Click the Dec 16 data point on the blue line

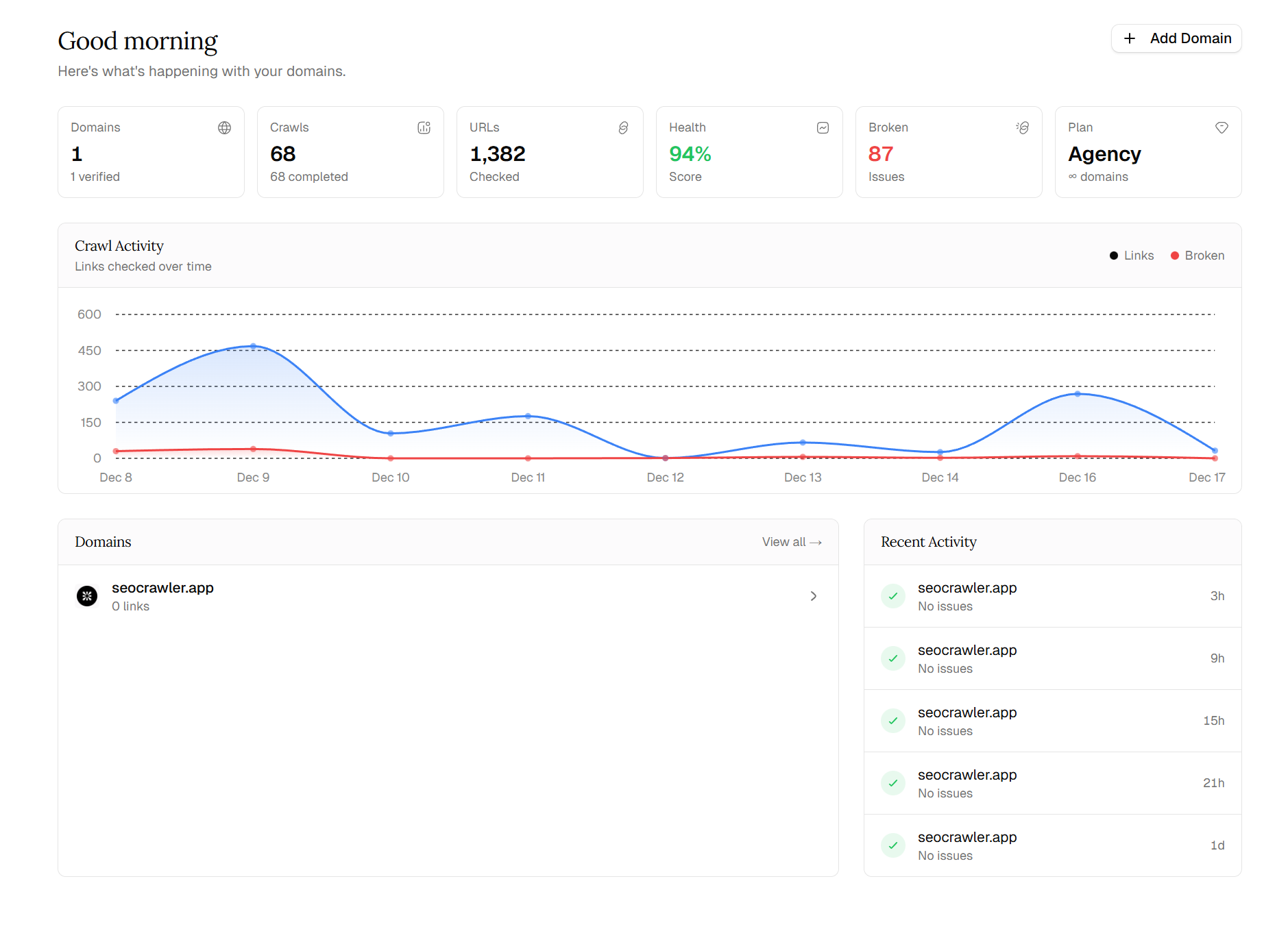click(1077, 394)
